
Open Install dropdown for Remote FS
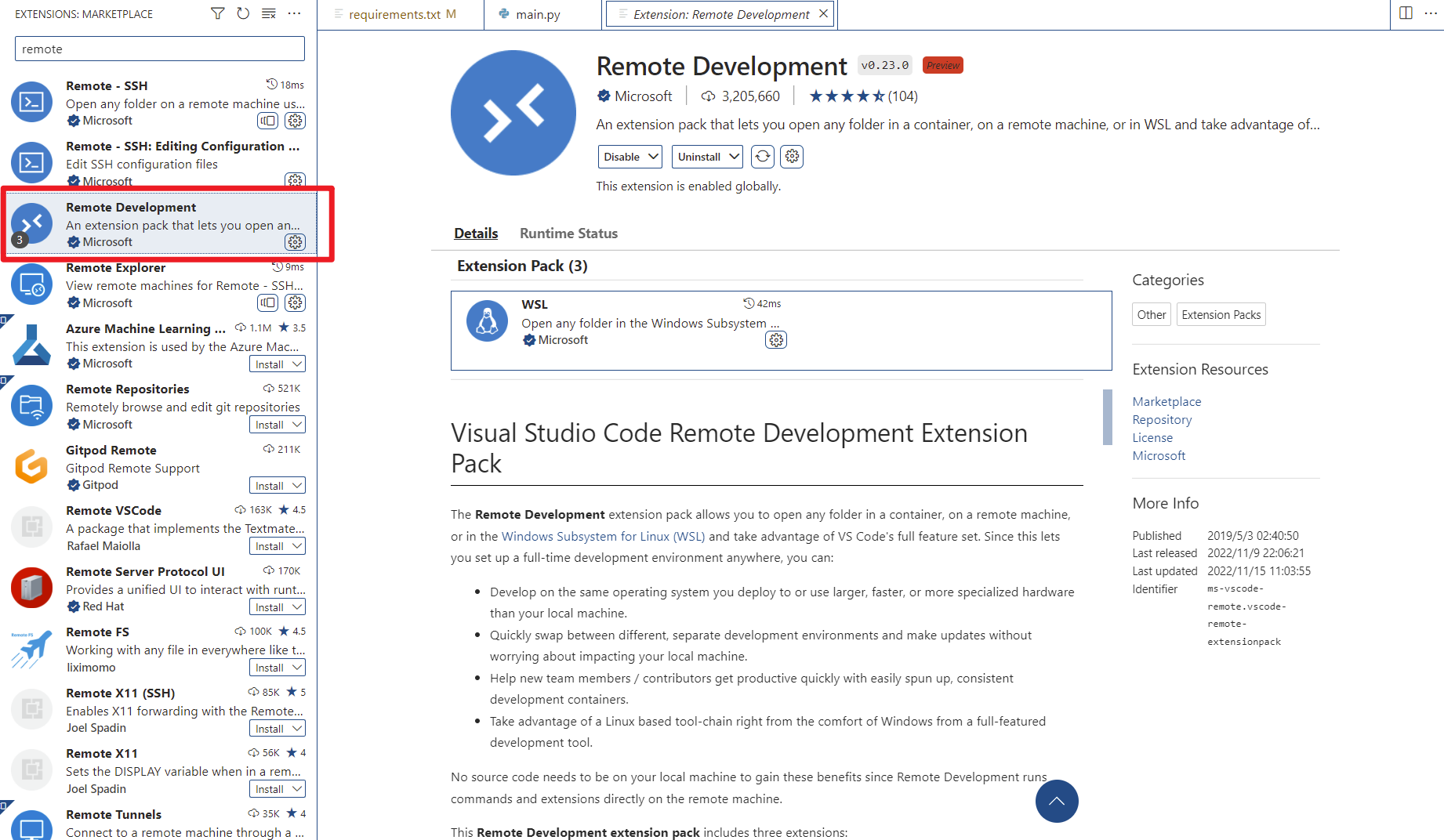coord(297,668)
